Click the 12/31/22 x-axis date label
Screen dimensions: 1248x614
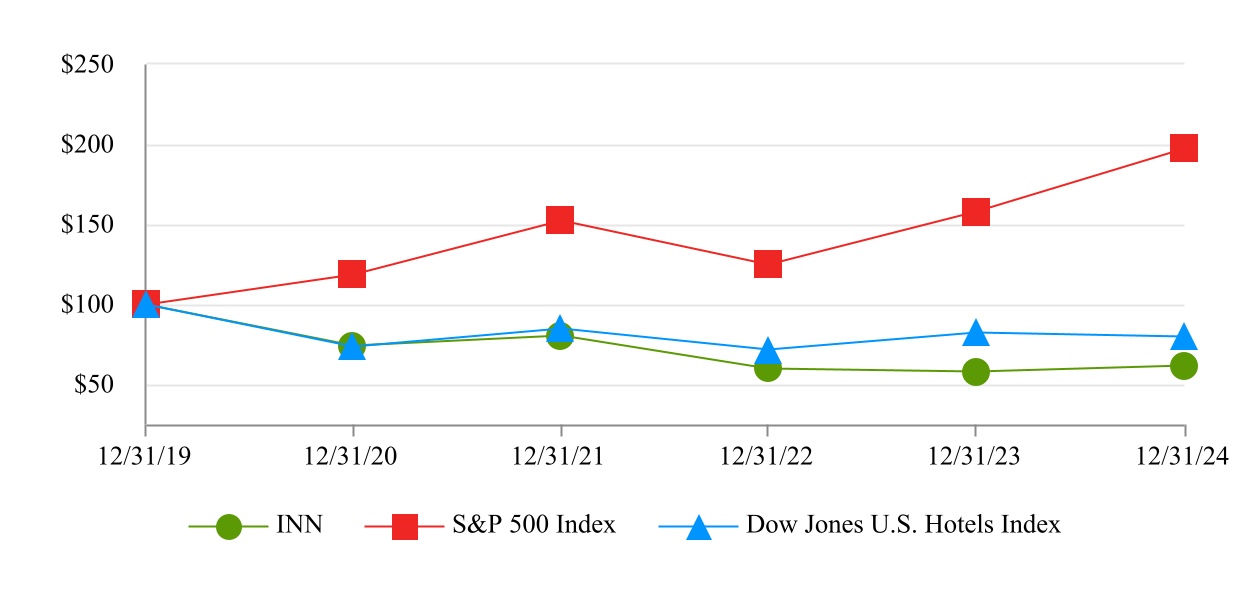(767, 456)
